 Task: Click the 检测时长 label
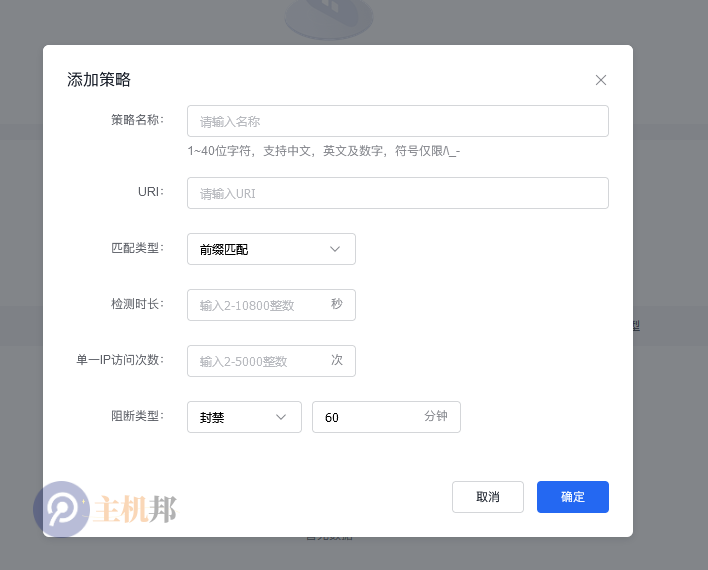[137, 304]
